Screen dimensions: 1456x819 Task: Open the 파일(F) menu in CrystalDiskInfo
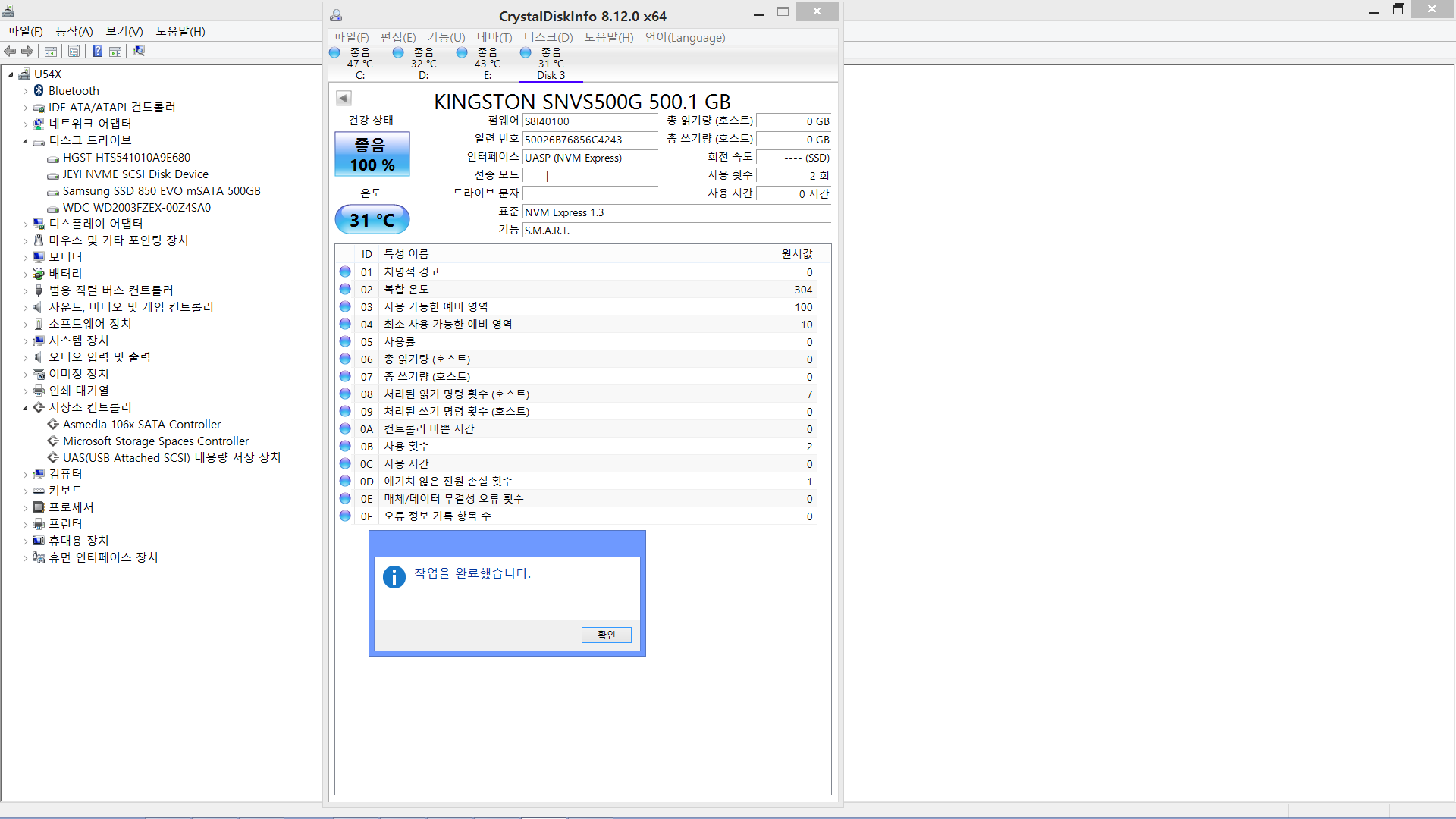351,37
